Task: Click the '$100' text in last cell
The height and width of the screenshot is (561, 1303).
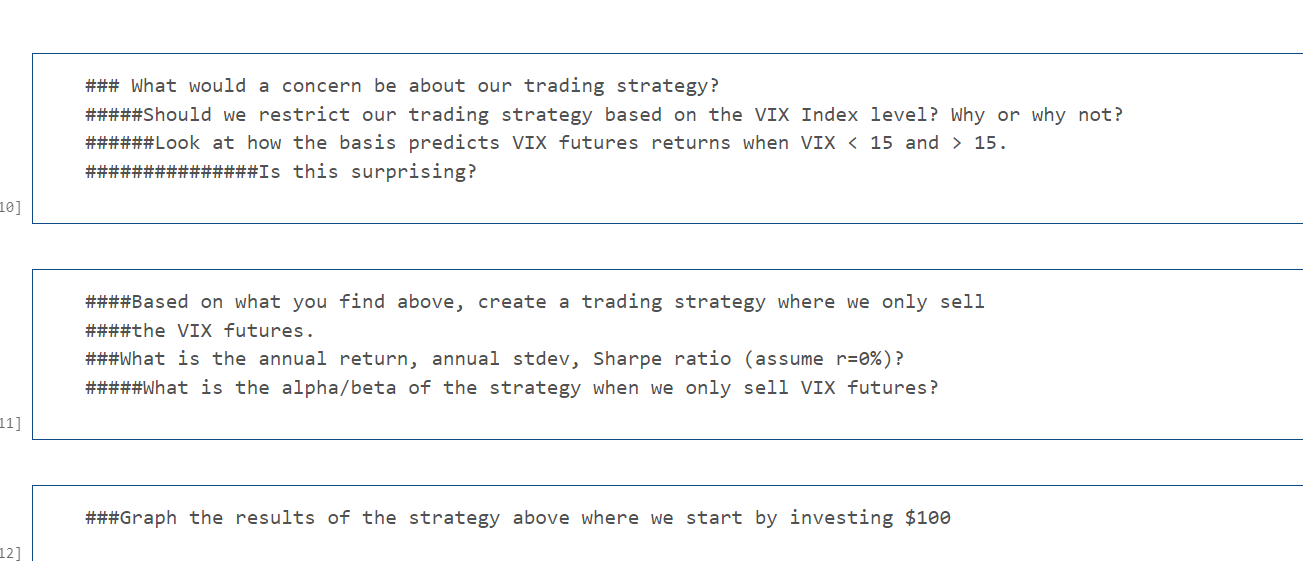Action: pos(928,518)
